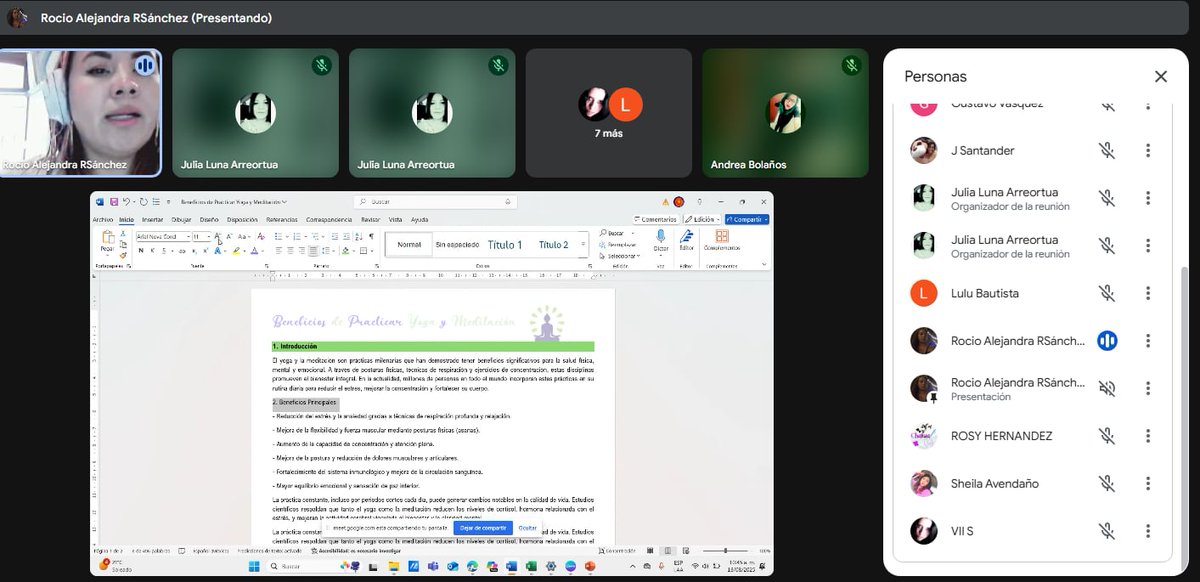Expand the Word styles gallery

click(583, 243)
